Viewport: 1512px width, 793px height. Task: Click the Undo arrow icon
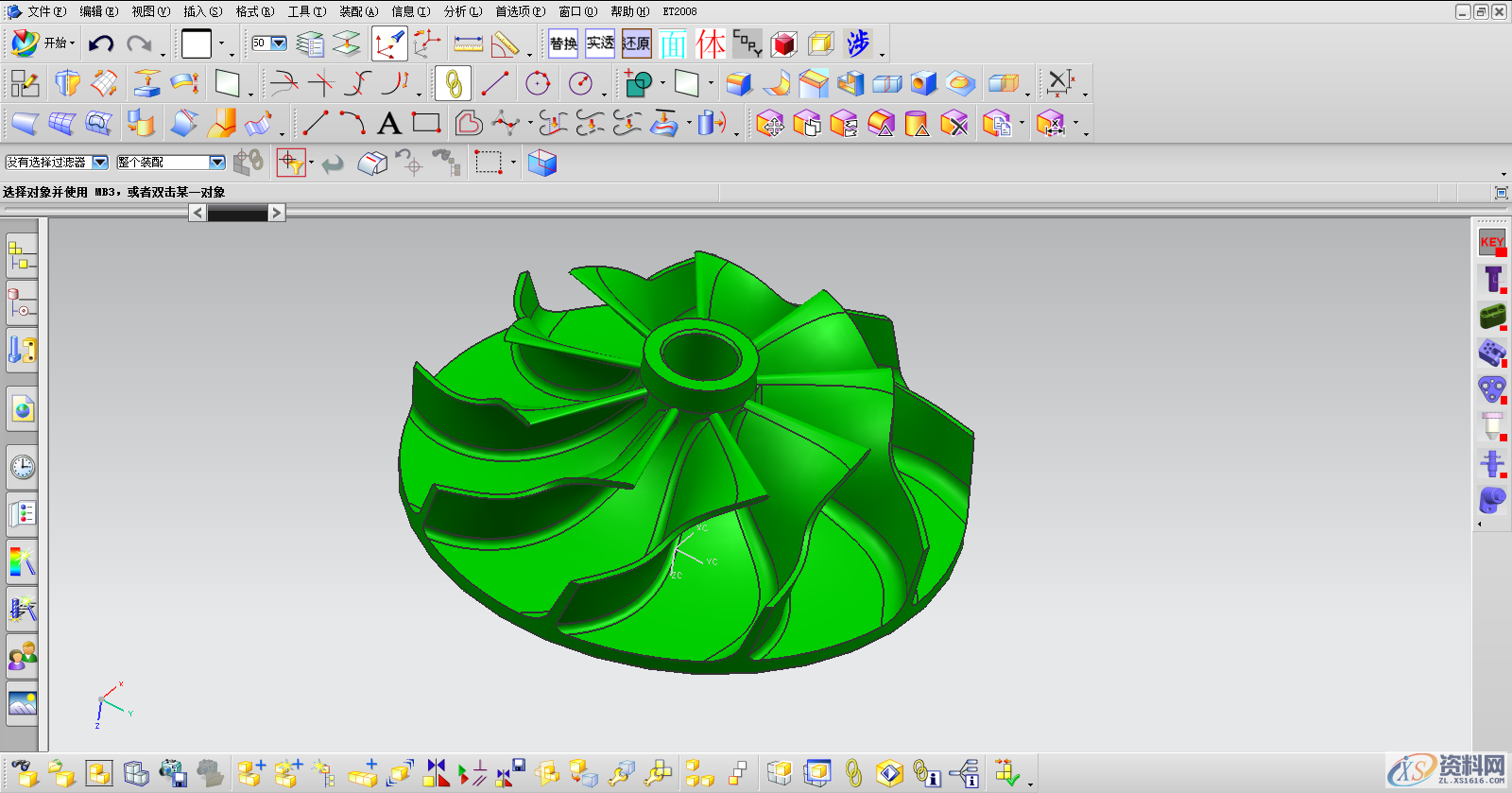[x=101, y=43]
